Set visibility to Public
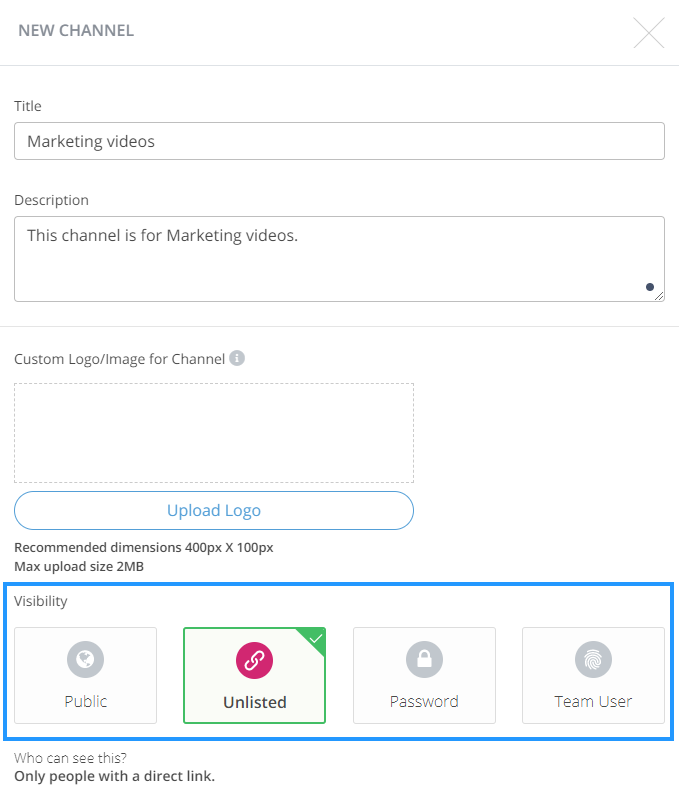This screenshot has height=797, width=679. click(x=85, y=676)
